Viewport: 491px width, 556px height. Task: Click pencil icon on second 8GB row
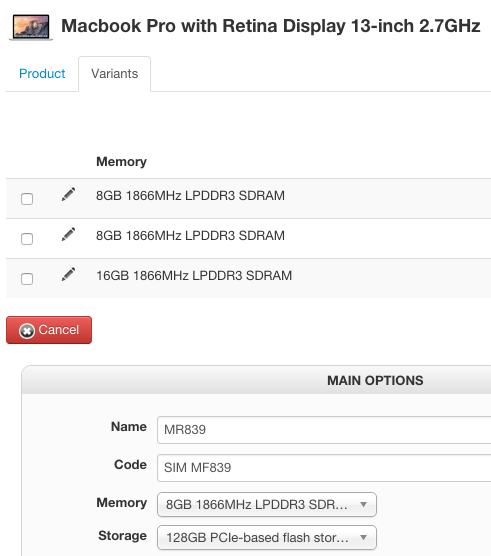coord(68,234)
